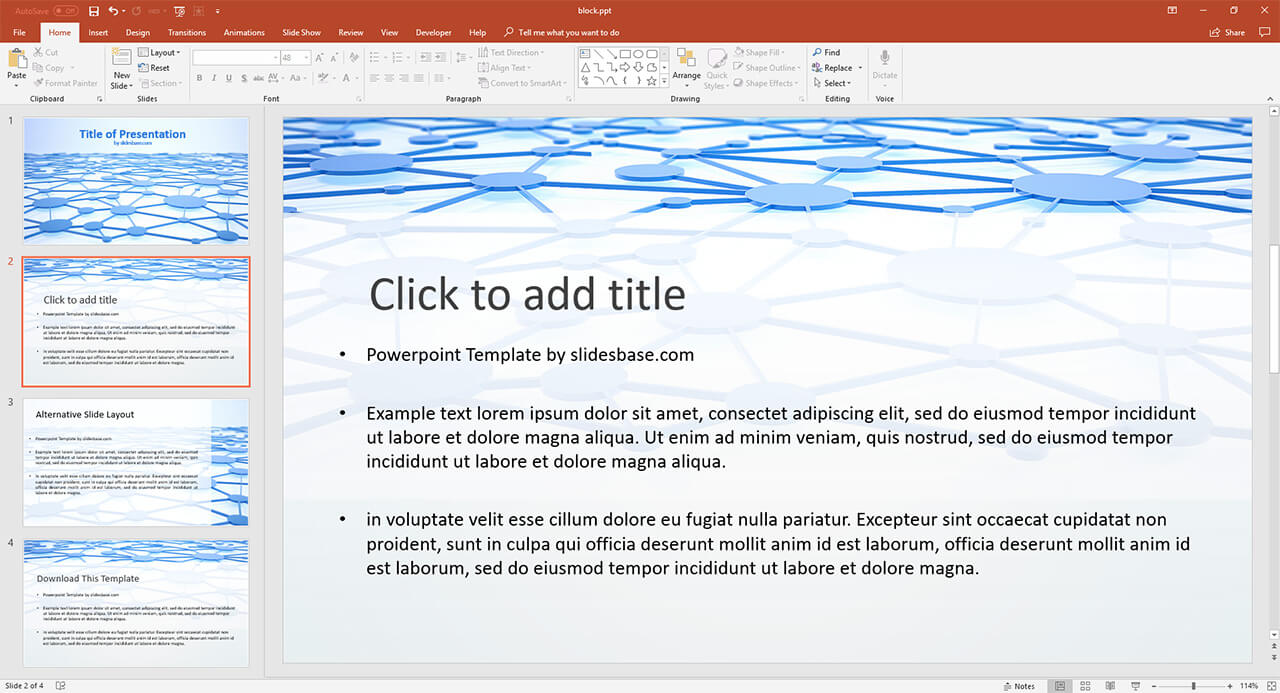The height and width of the screenshot is (693, 1280).
Task: Switch to the Design tab
Action: [138, 32]
